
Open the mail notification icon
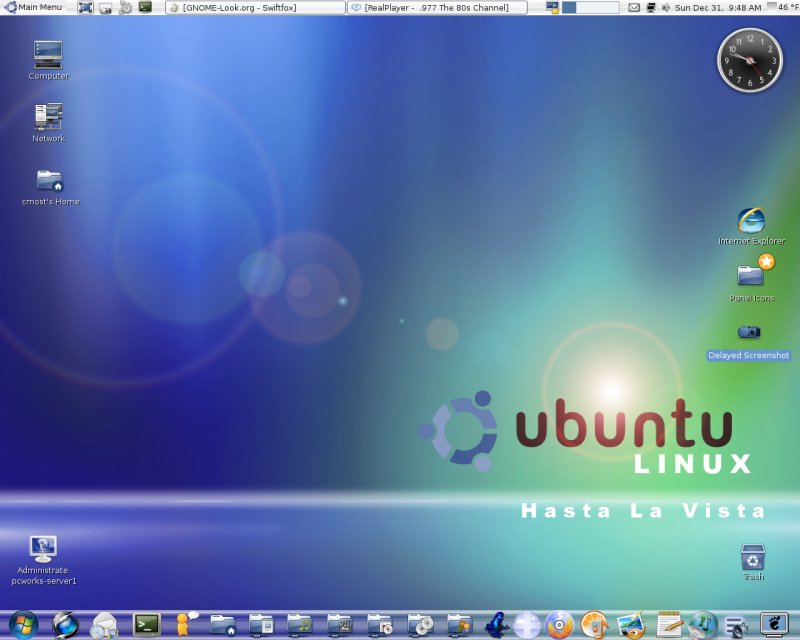click(634, 8)
